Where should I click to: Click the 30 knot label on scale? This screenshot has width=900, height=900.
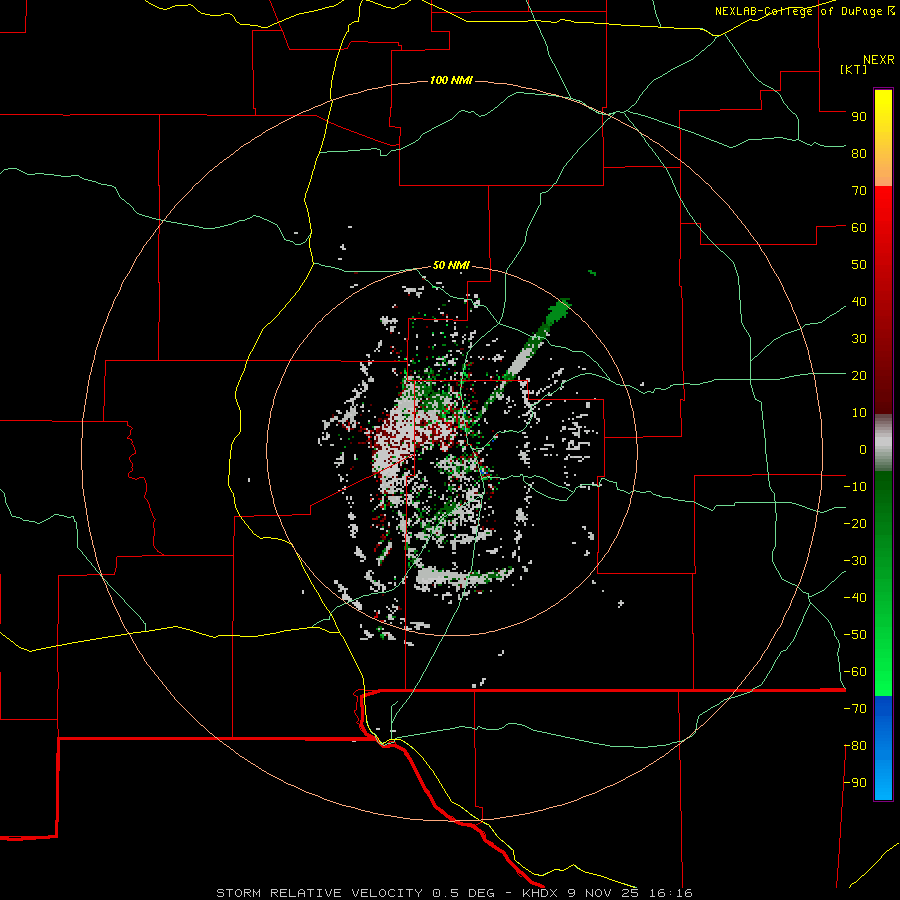point(859,339)
